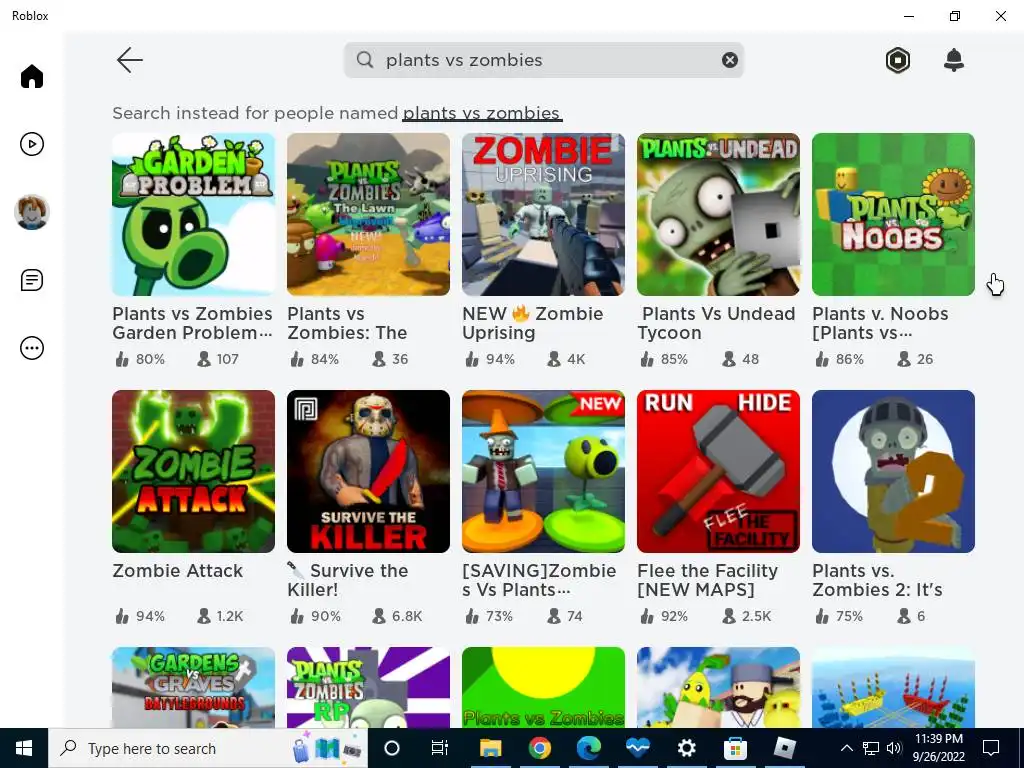Open the volume speaker tray icon
1024x768 pixels.
(x=894, y=748)
